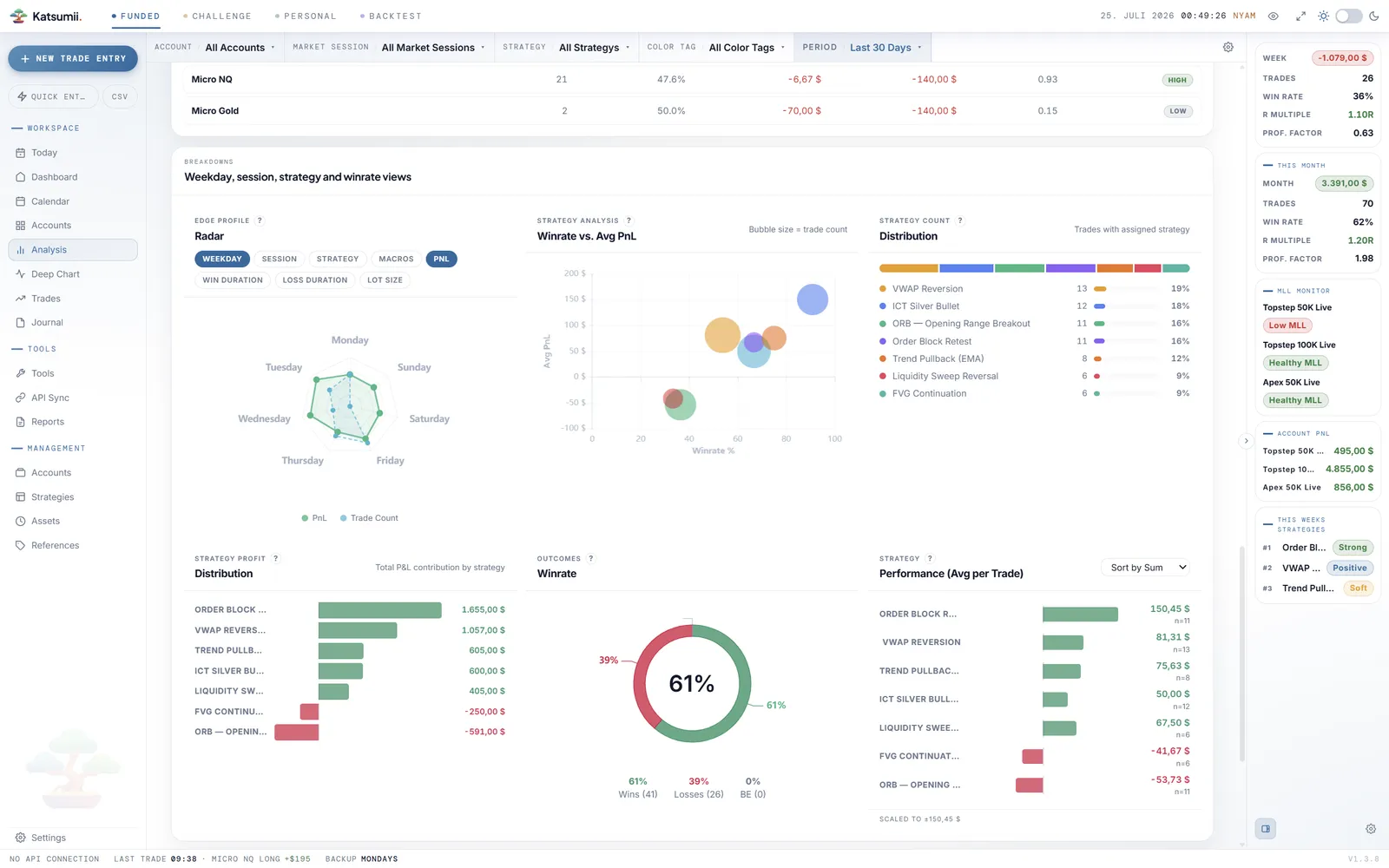Enable the Win Duration radar chip
This screenshot has height=868, width=1389.
(x=233, y=280)
